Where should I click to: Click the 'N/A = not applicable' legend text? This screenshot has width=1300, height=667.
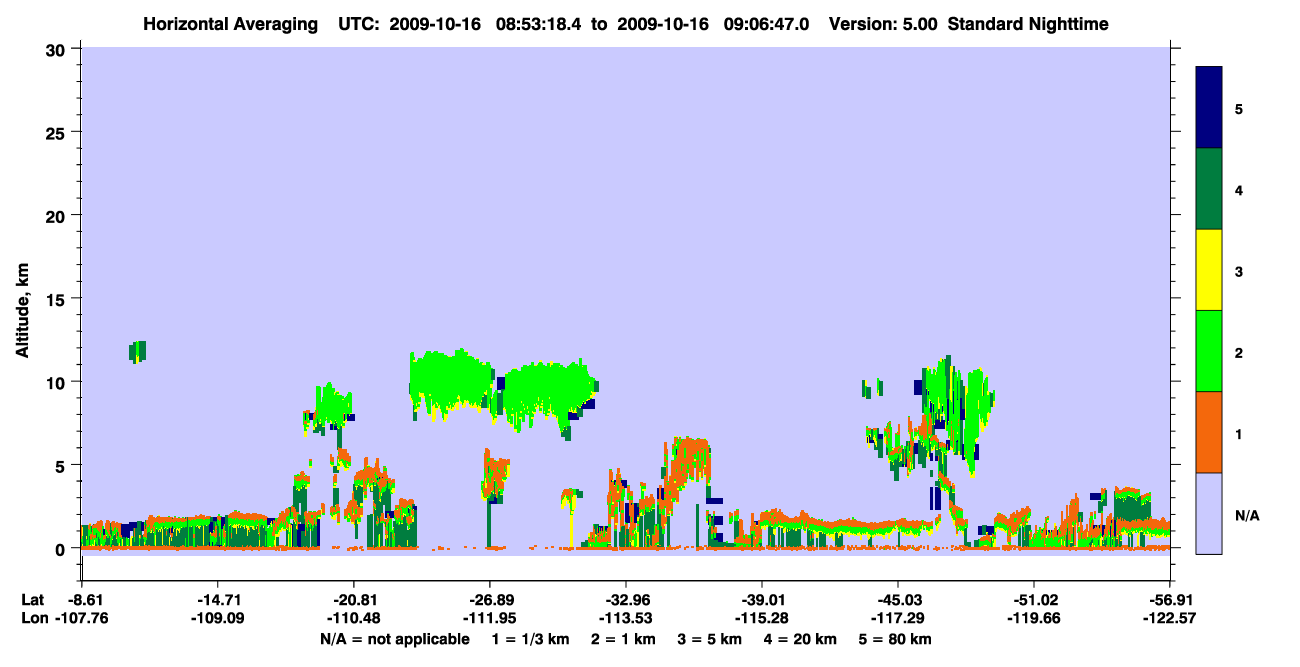click(x=395, y=639)
